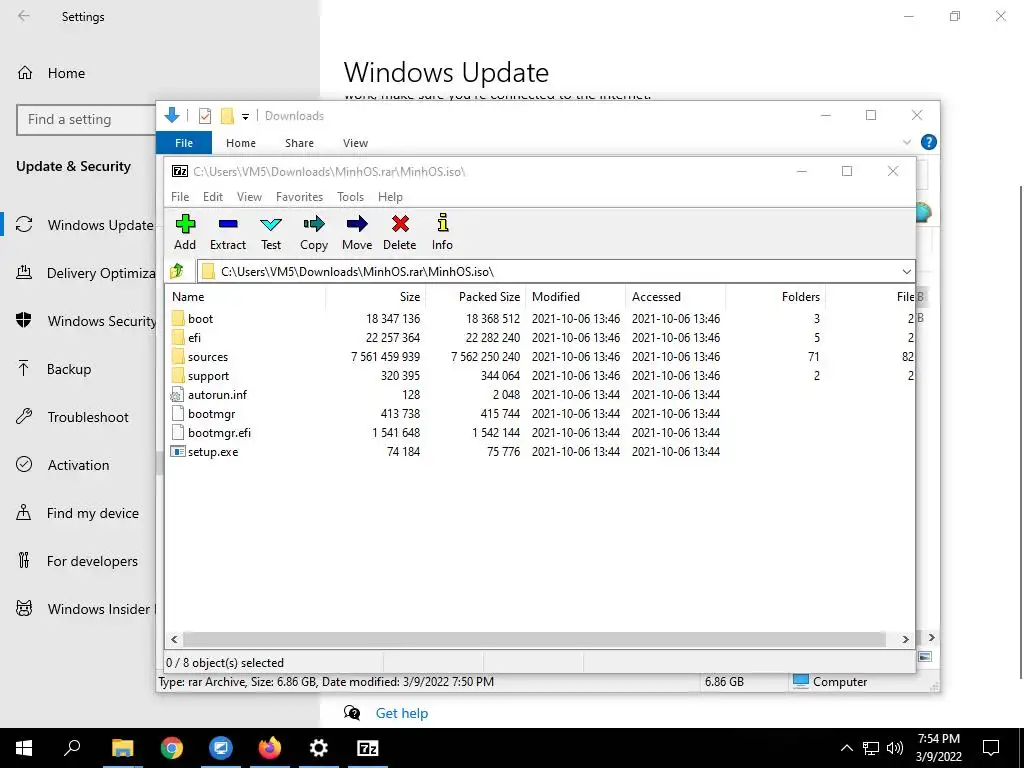This screenshot has height=768, width=1024.
Task: Open the Info toolbar icon
Action: [x=442, y=223]
